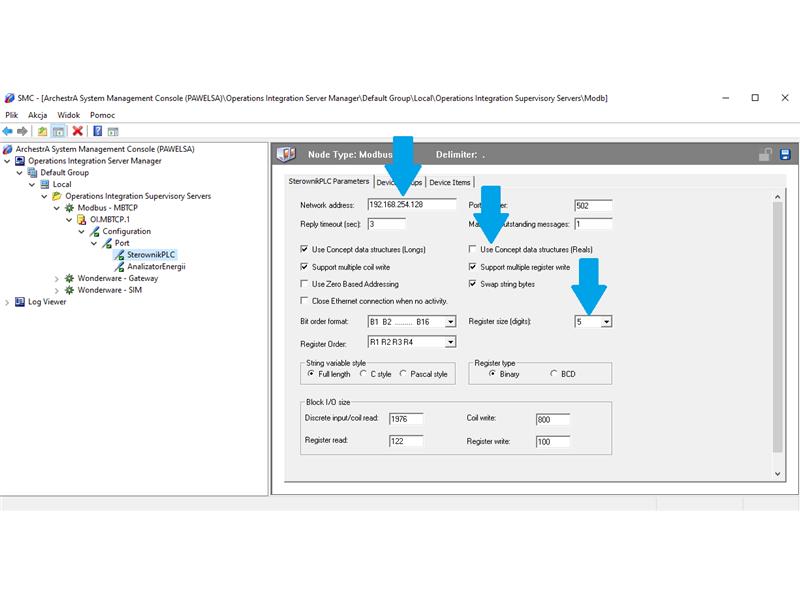Select Binary register type
This screenshot has width=800, height=600.
click(492, 373)
